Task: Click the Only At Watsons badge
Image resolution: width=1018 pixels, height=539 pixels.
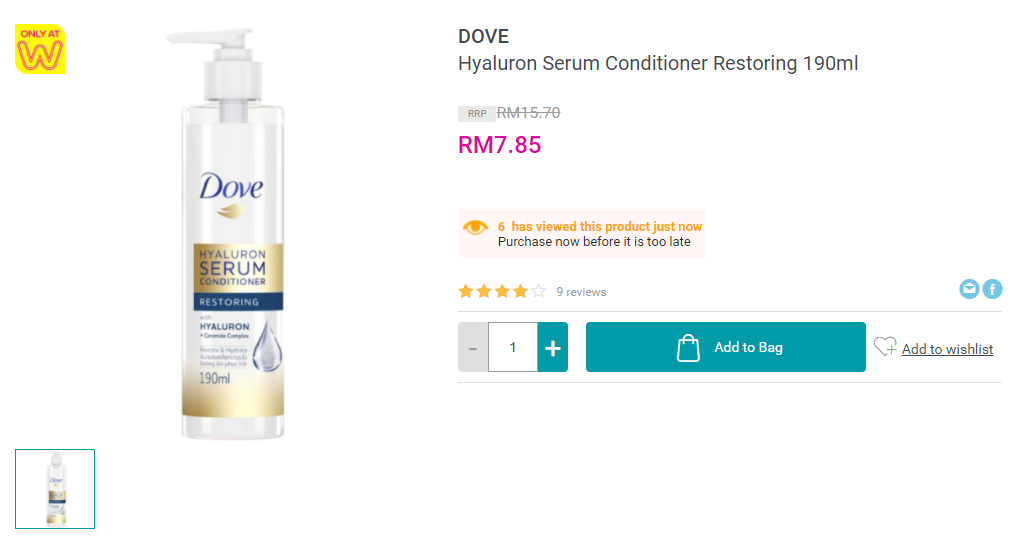Action: click(40, 49)
